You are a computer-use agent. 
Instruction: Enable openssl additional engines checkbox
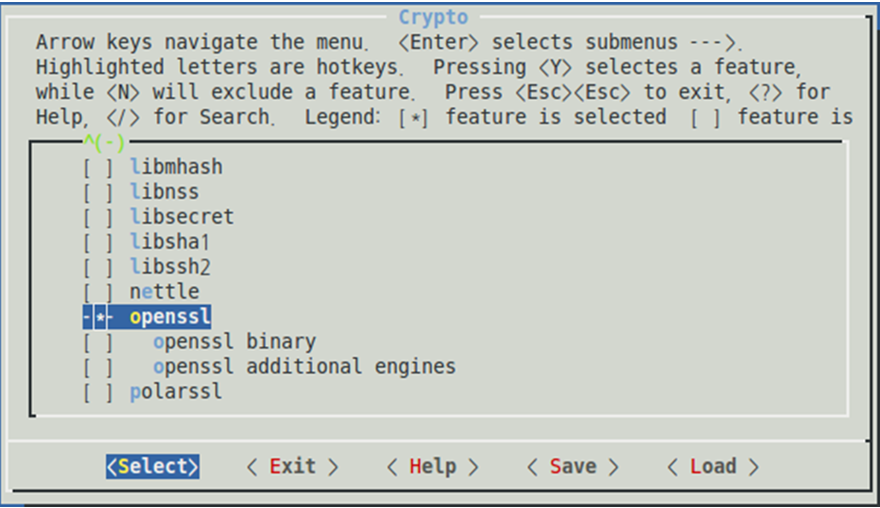pos(98,367)
